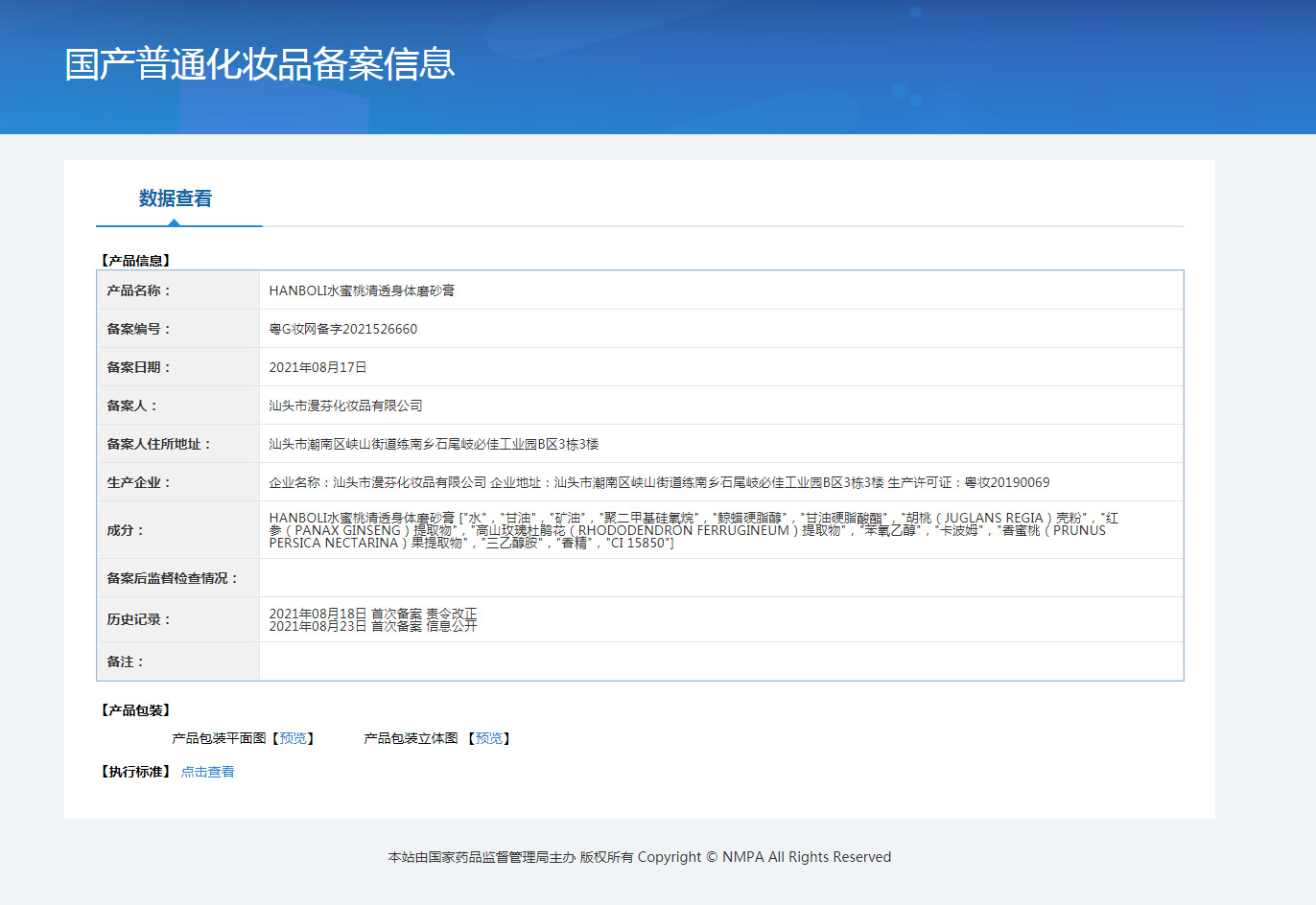
Task: Open the 数据查看 tab
Action: [x=176, y=198]
